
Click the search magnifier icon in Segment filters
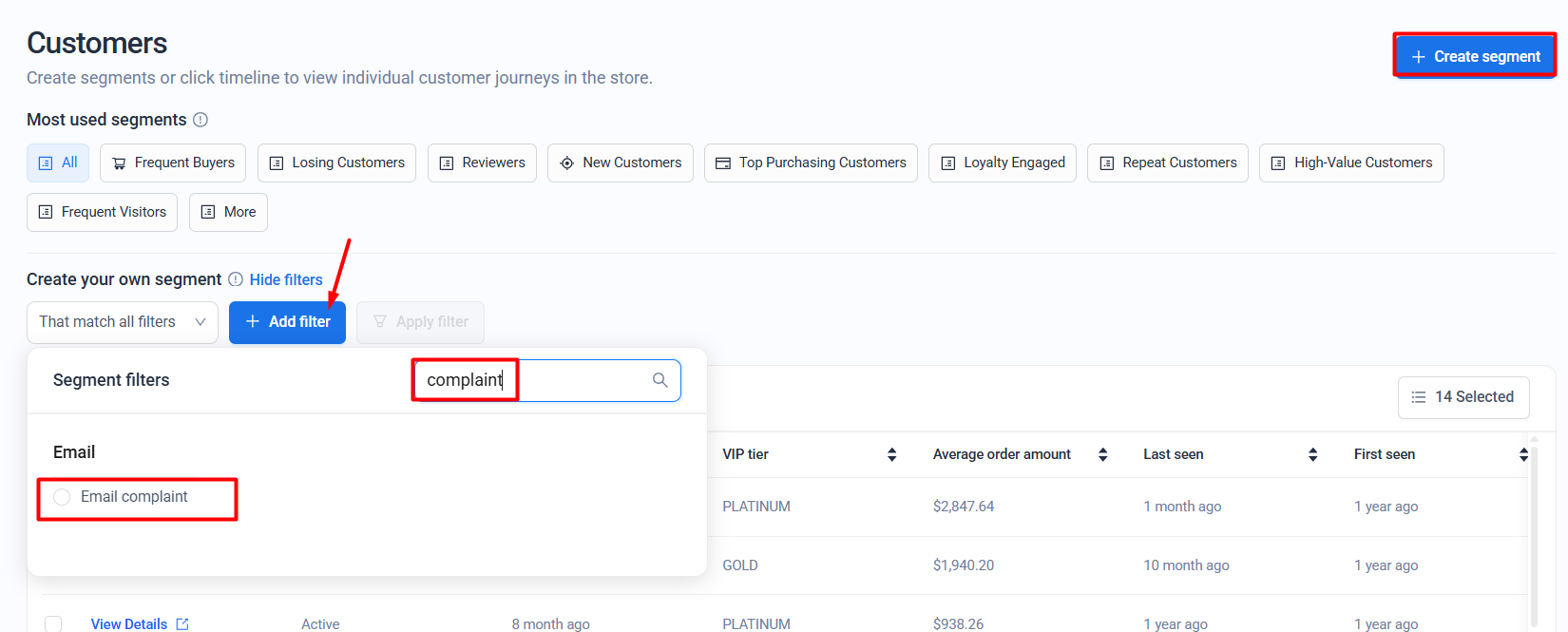click(x=660, y=380)
